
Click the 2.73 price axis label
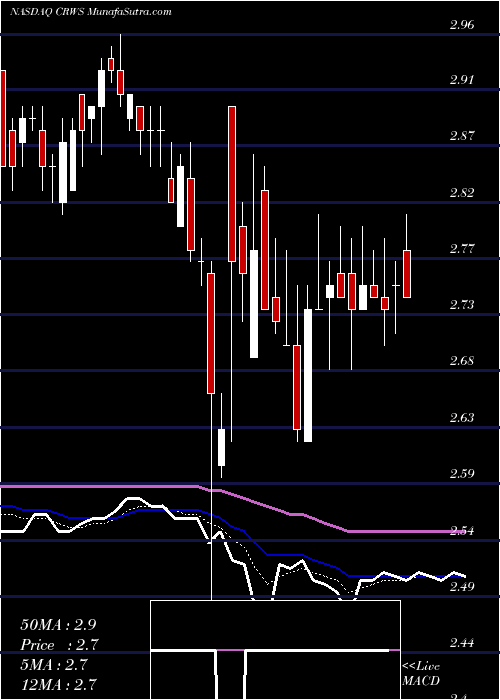point(462,304)
